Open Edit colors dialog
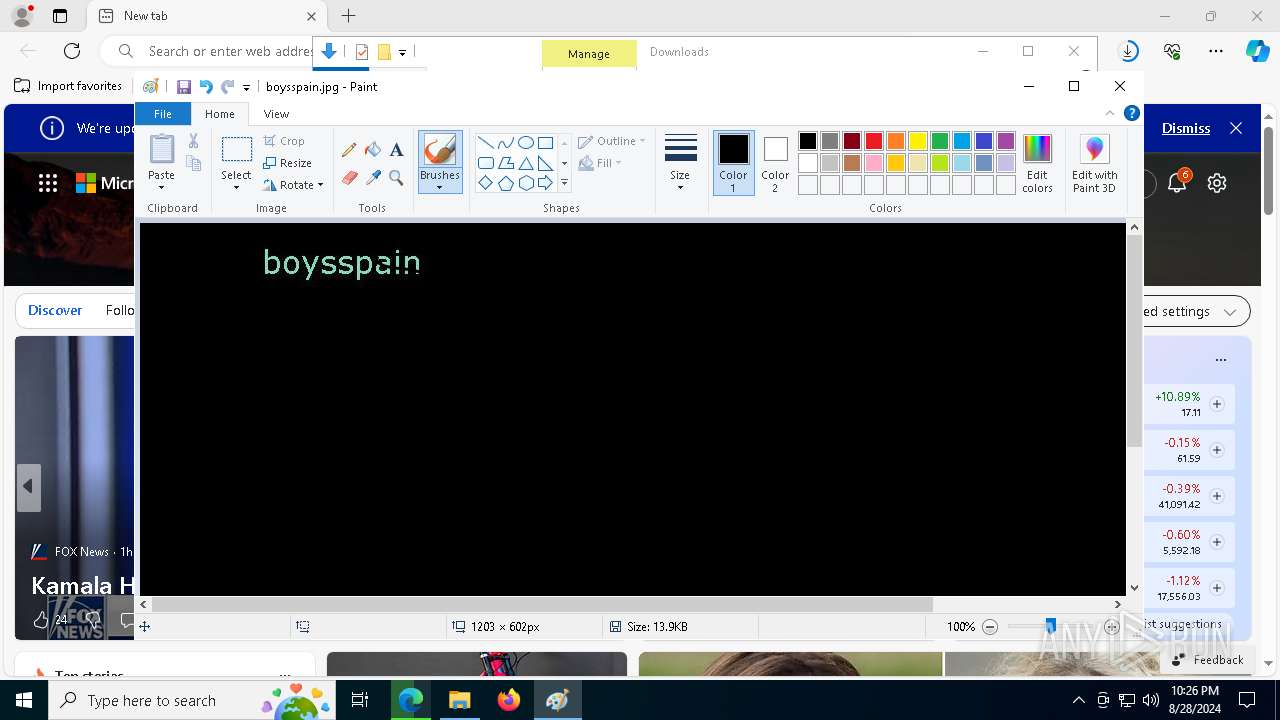This screenshot has width=1280, height=720. point(1037,164)
